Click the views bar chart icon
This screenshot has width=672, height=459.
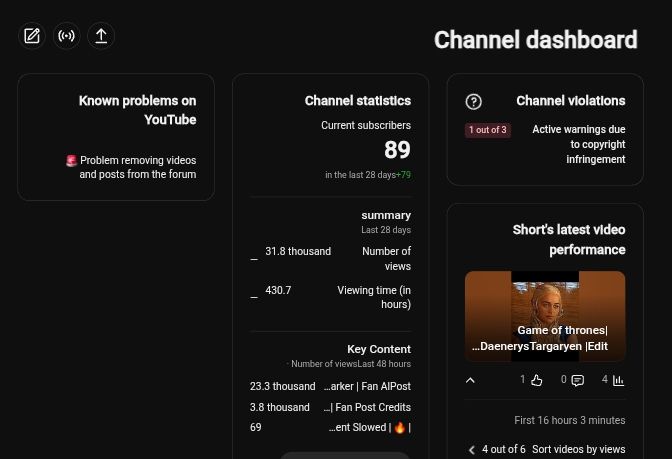[x=618, y=380]
